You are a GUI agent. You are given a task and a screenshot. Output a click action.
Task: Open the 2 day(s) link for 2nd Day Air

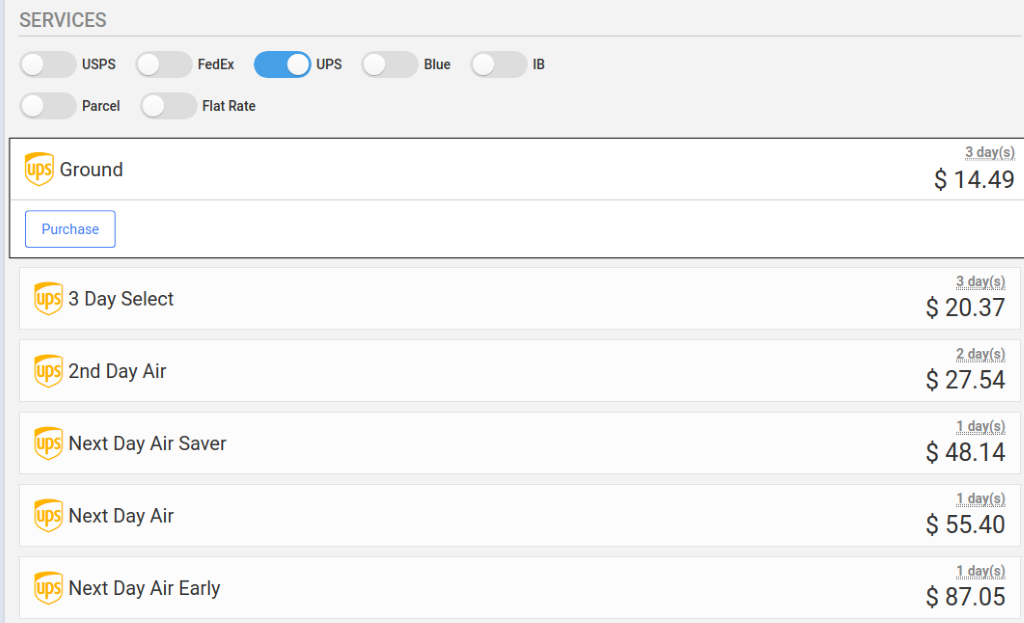(980, 354)
